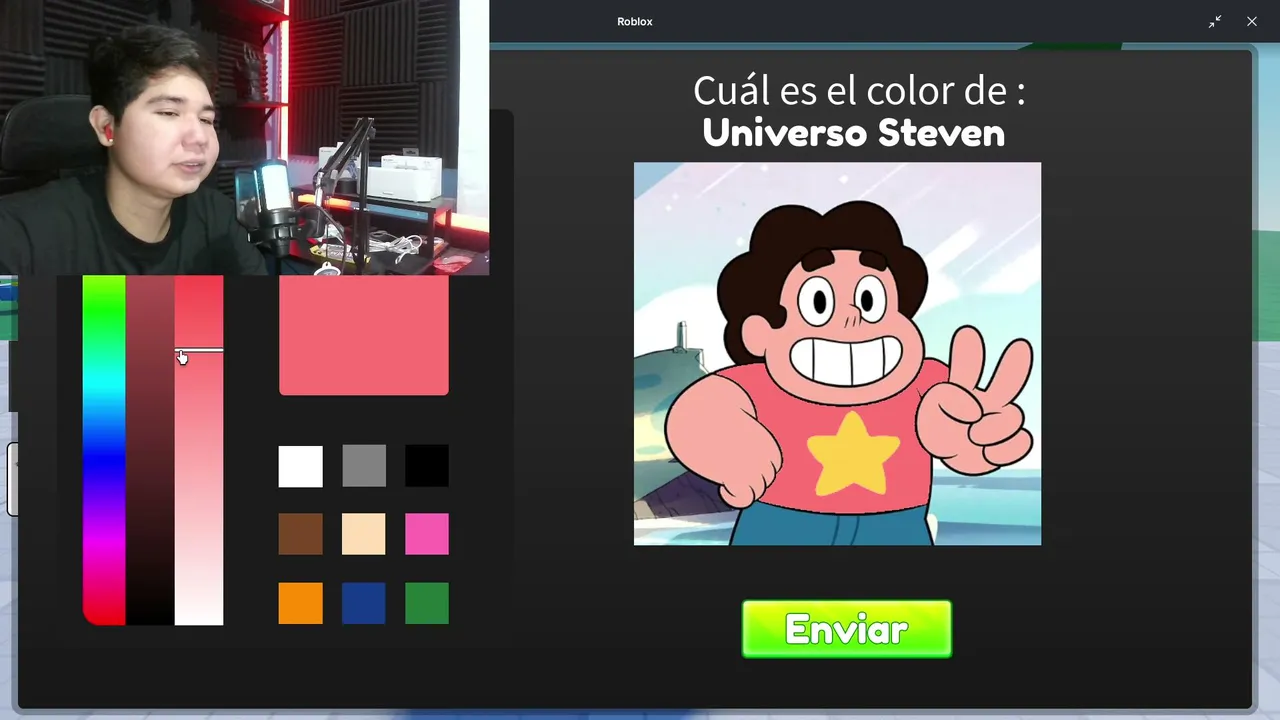1280x720 pixels.
Task: Click the Roblox title bar text
Action: [635, 22]
